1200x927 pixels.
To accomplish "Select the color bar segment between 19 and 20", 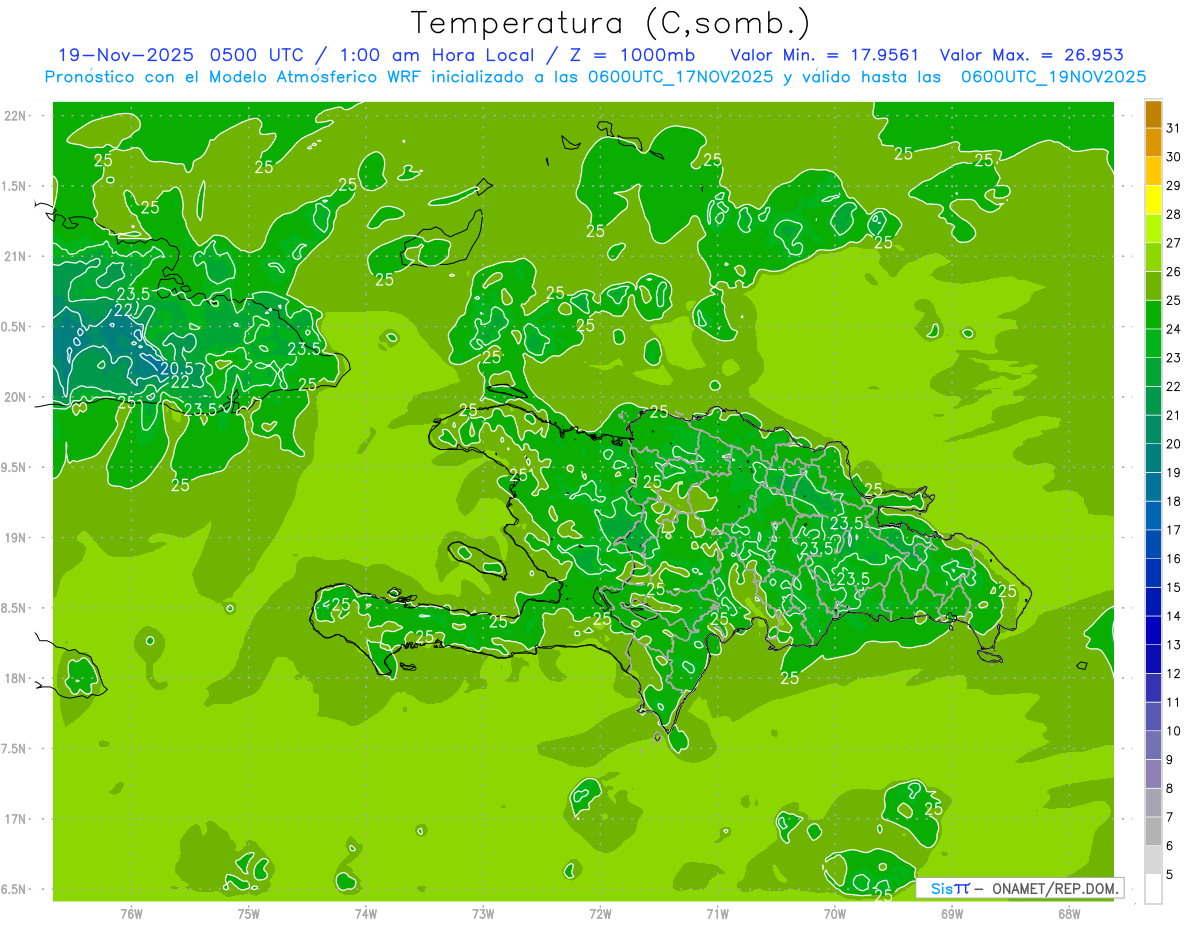I will coord(1153,458).
